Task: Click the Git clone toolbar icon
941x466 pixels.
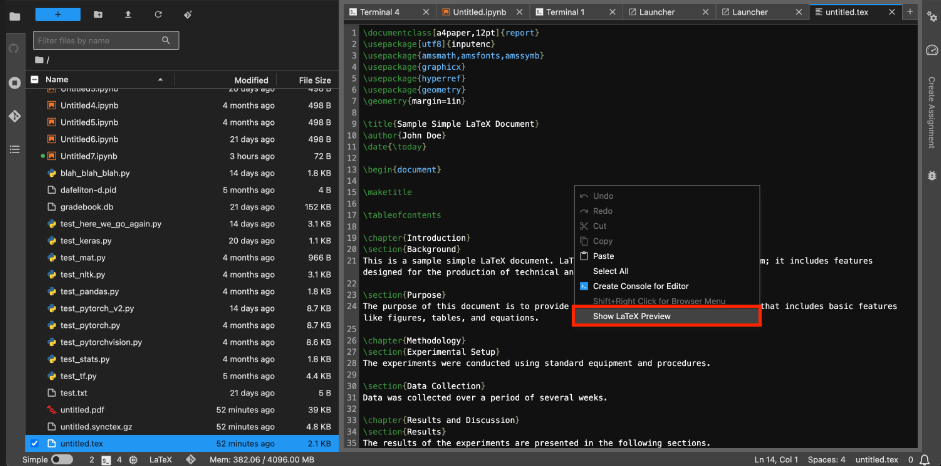Action: (188, 14)
